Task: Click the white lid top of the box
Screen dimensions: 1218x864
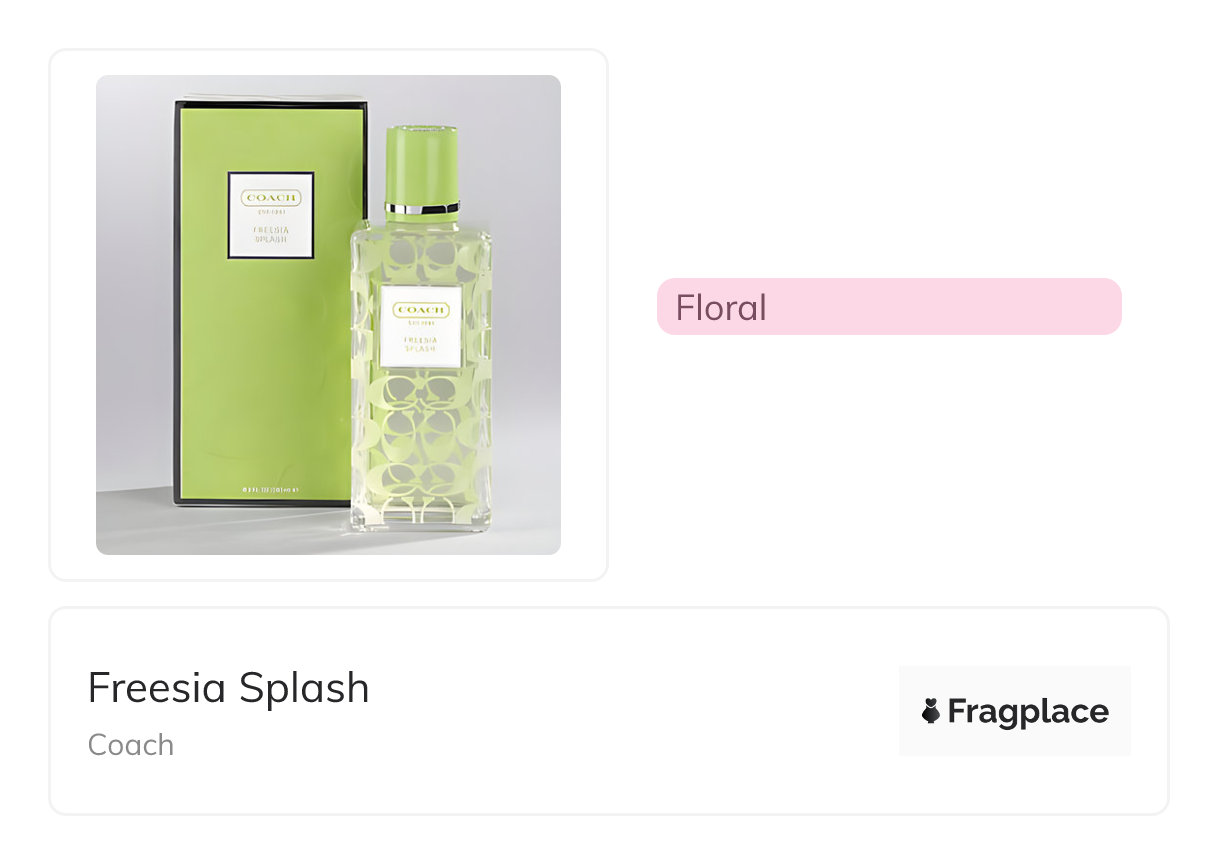Action: point(270,98)
